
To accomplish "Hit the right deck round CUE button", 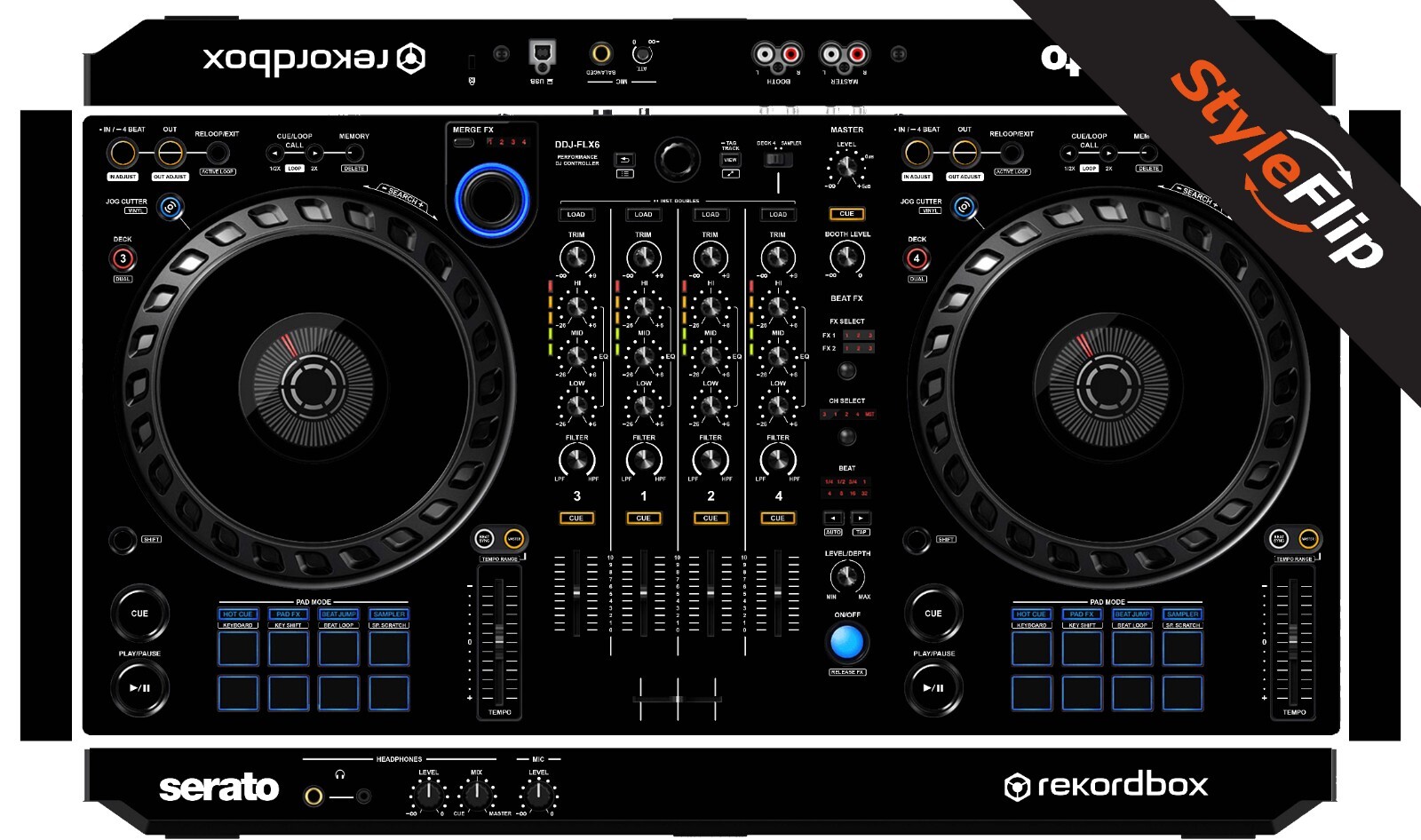I will pyautogui.click(x=933, y=613).
